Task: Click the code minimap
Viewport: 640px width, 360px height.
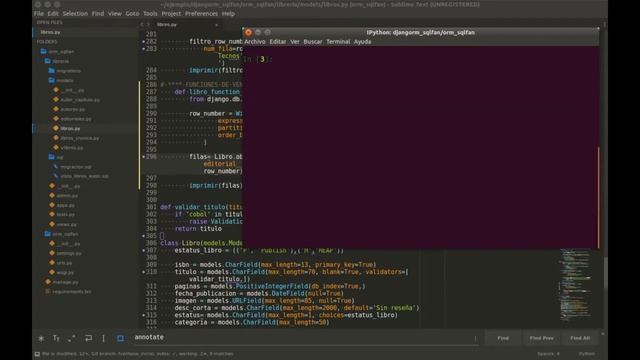Action: tap(576, 284)
